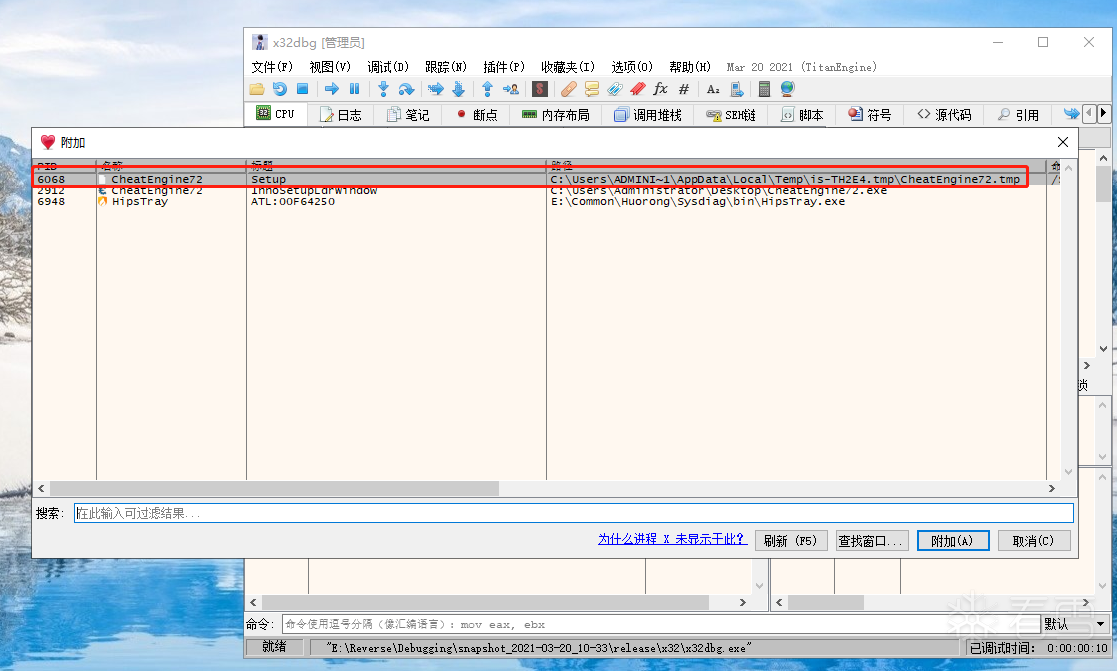Screen dimensions: 1117x671
Task: Click the Functions fx toolbar icon
Action: [660, 89]
